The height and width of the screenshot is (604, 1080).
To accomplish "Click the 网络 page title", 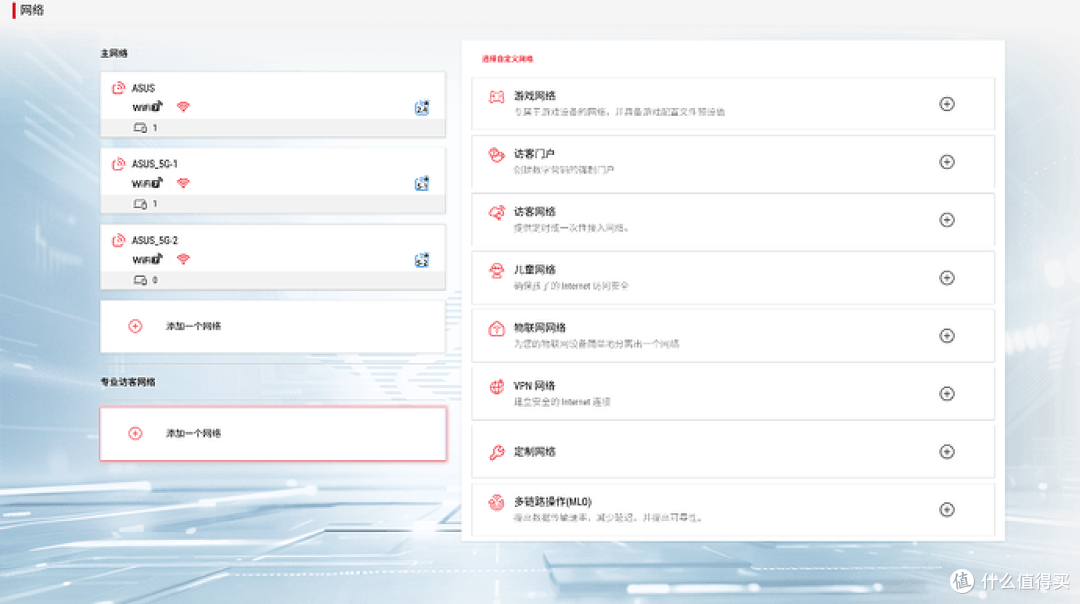I will 31,10.
